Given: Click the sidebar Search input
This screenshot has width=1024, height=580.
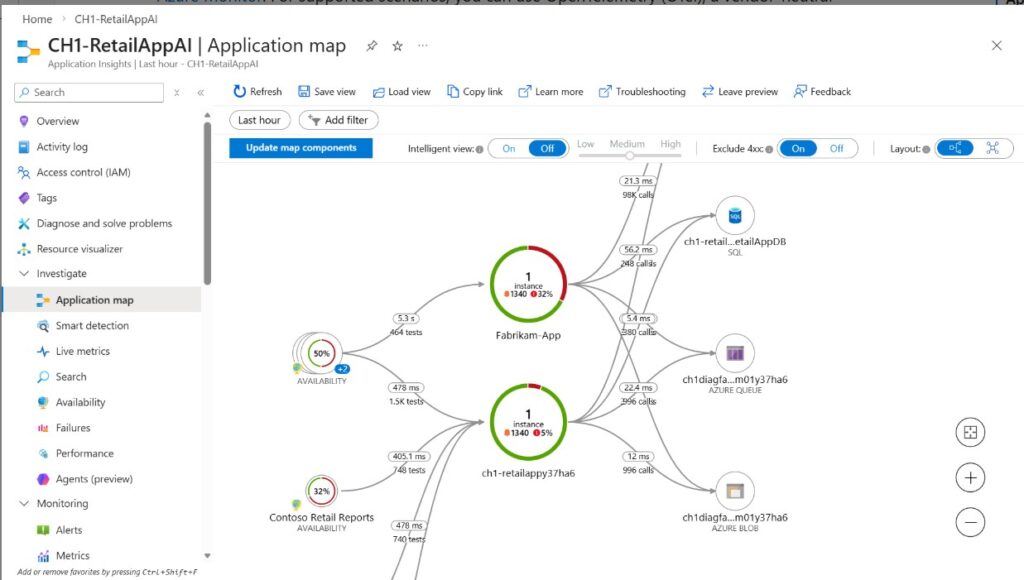Looking at the screenshot, I should [x=89, y=92].
